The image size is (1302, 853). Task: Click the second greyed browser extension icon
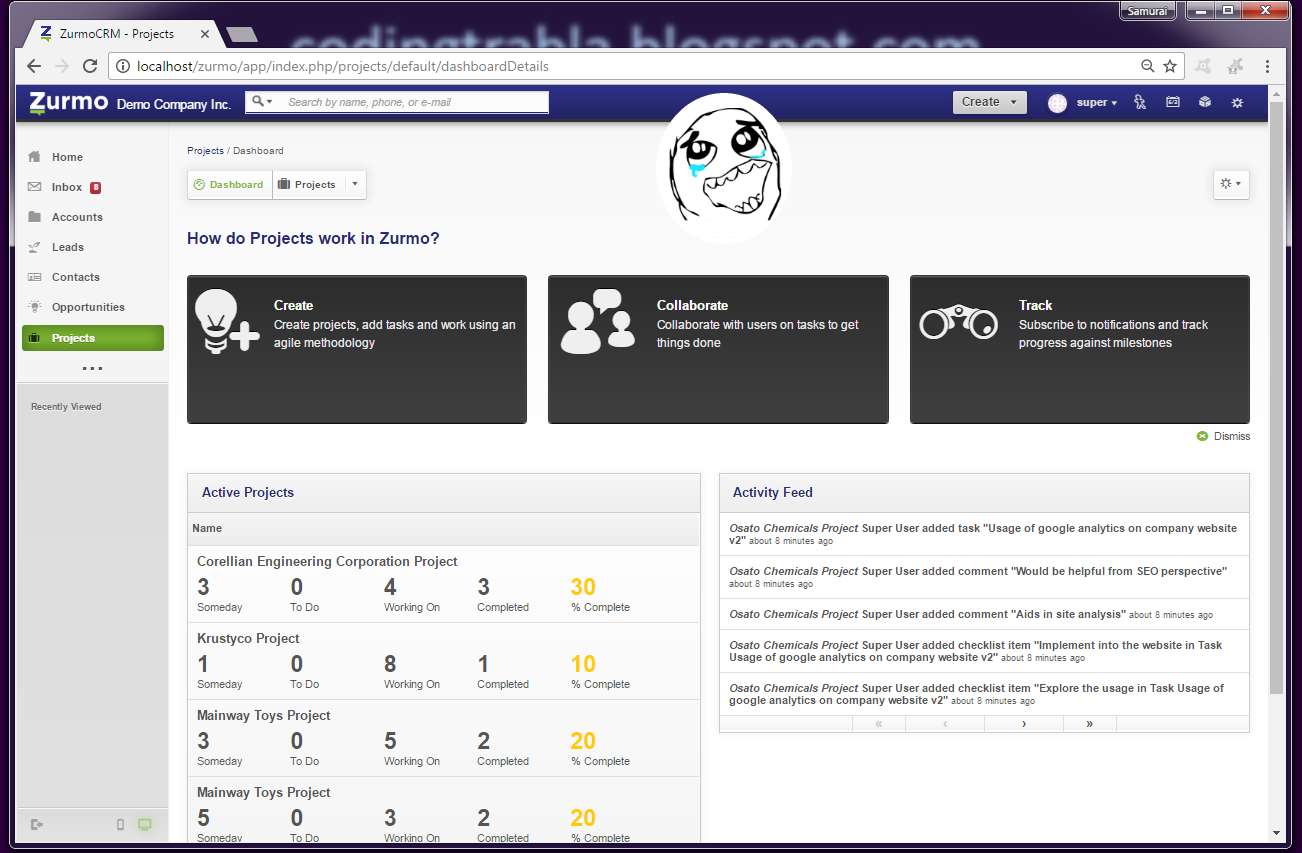[1236, 66]
